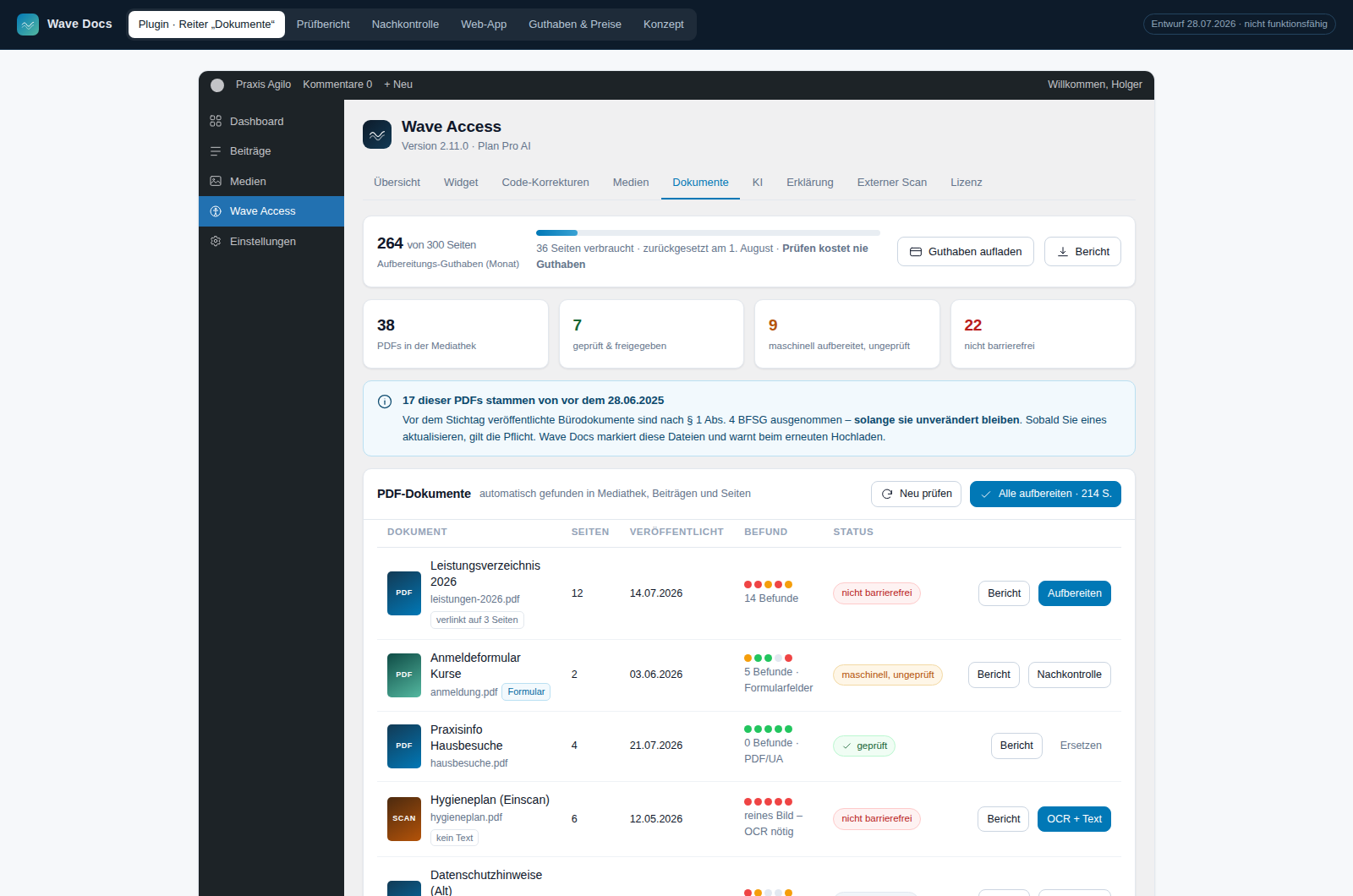Click + Neu in the admin bar
Screen dimensions: 1353x896
[x=398, y=85]
